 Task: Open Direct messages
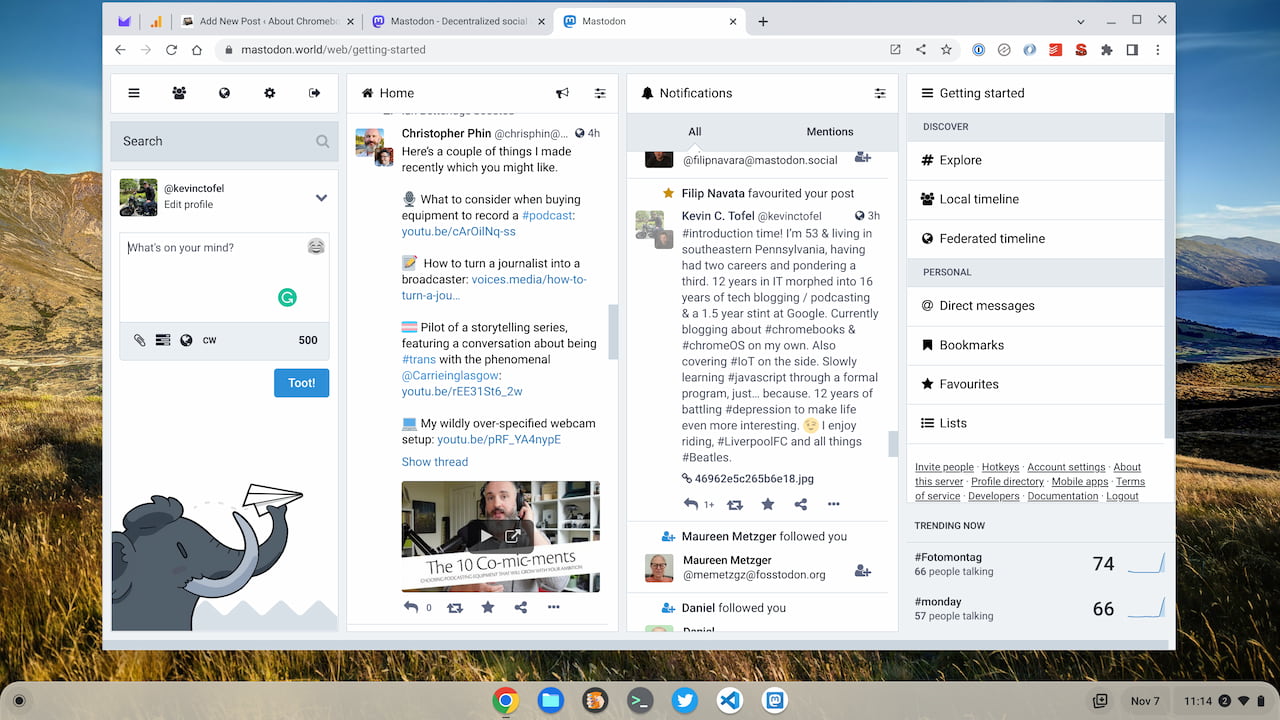tap(1036, 306)
